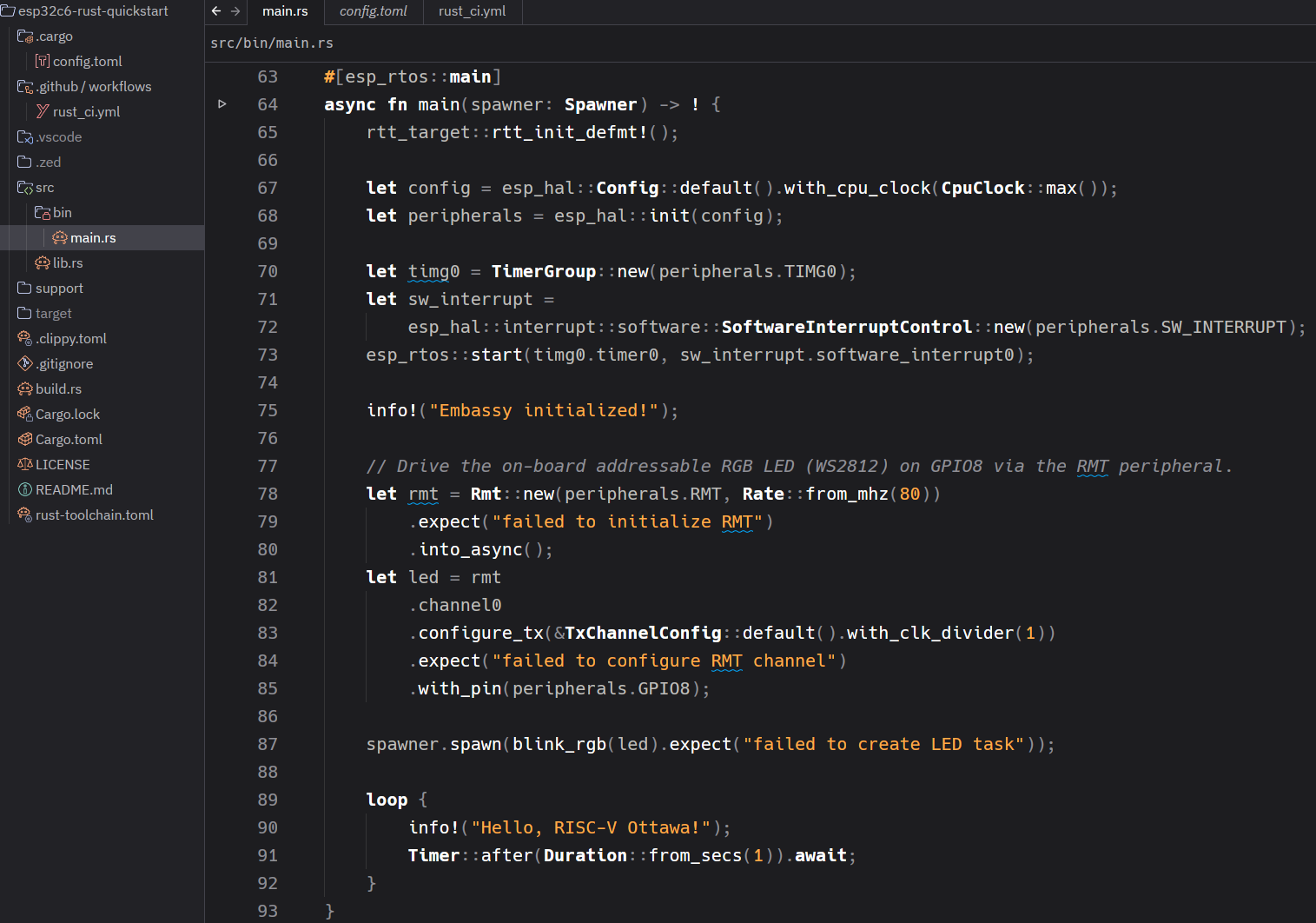
Task: Open the rust_ci.yml tab
Action: pos(472,11)
